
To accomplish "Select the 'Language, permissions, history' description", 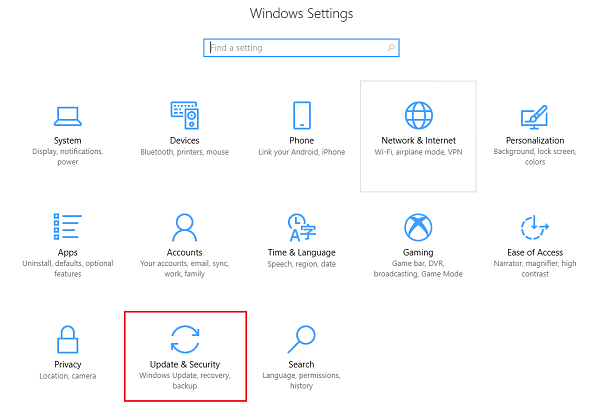I will tap(302, 381).
